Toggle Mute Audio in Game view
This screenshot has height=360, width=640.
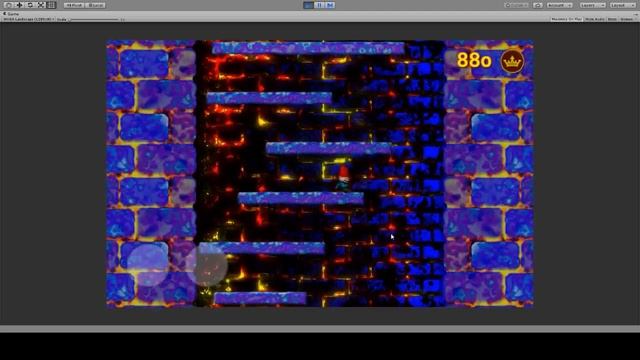595,19
